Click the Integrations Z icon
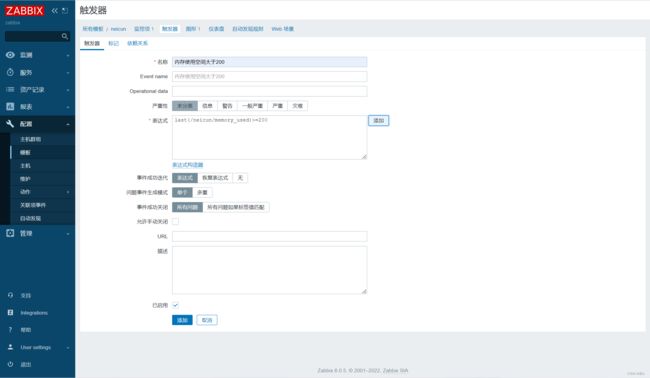The width and height of the screenshot is (650, 378). point(10,313)
